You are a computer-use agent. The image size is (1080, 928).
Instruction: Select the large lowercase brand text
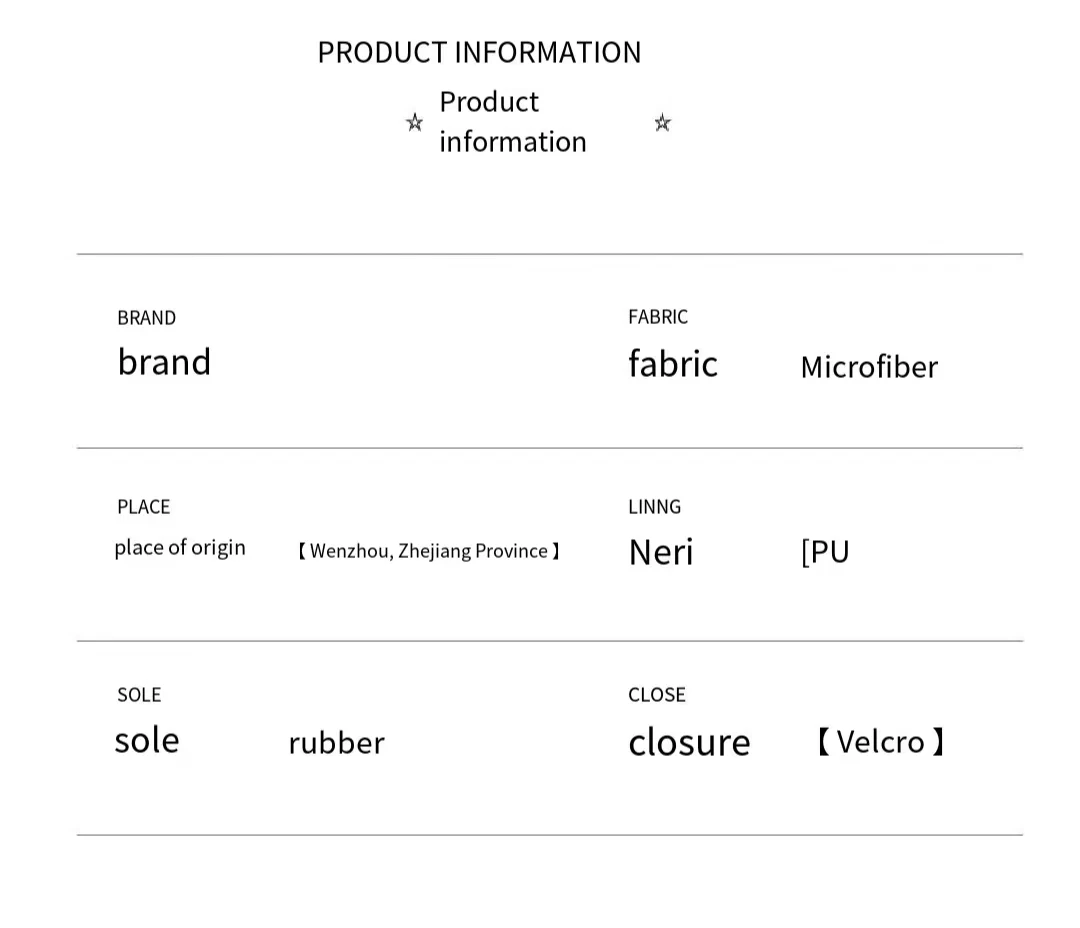164,362
